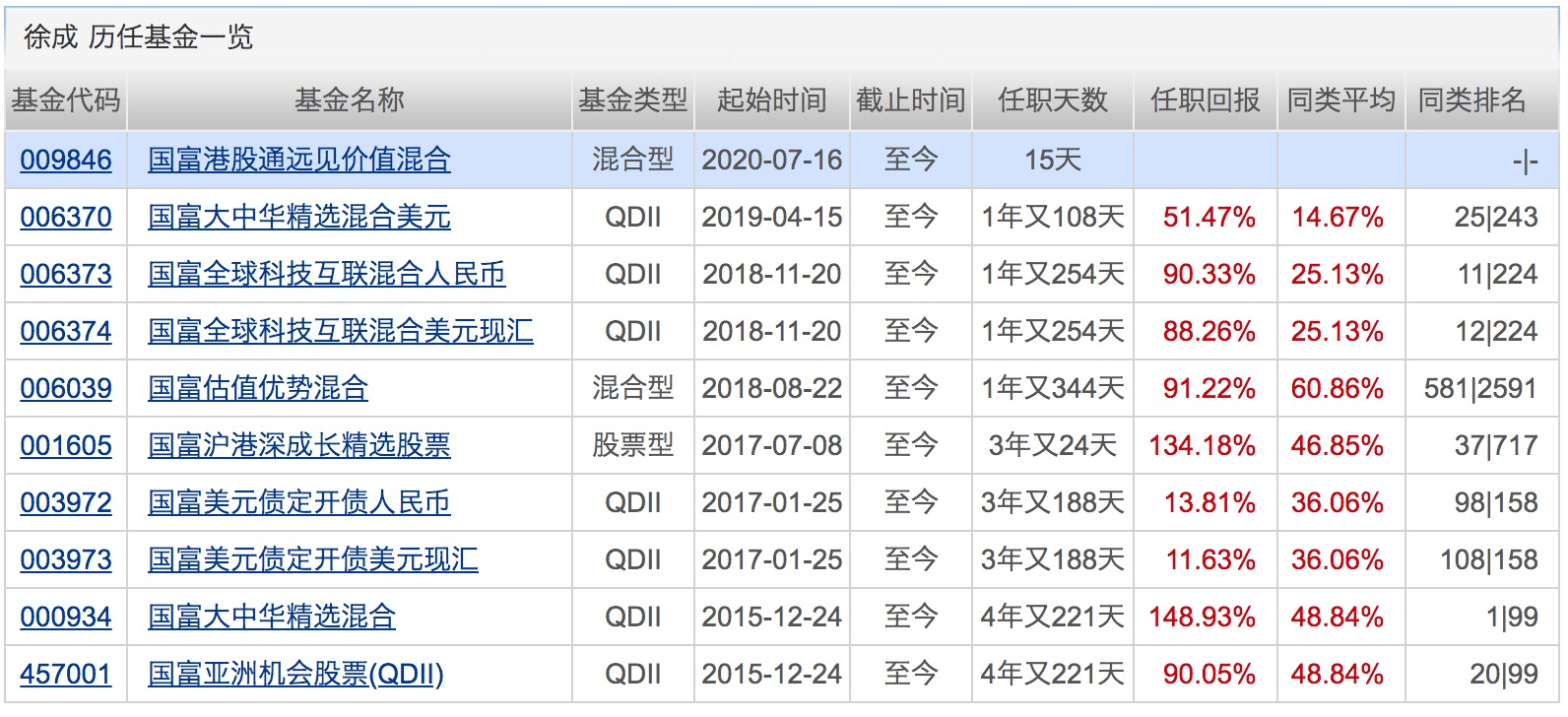The image size is (1568, 717).
Task: Select the tenure value 1年又344天
Action: [1053, 388]
